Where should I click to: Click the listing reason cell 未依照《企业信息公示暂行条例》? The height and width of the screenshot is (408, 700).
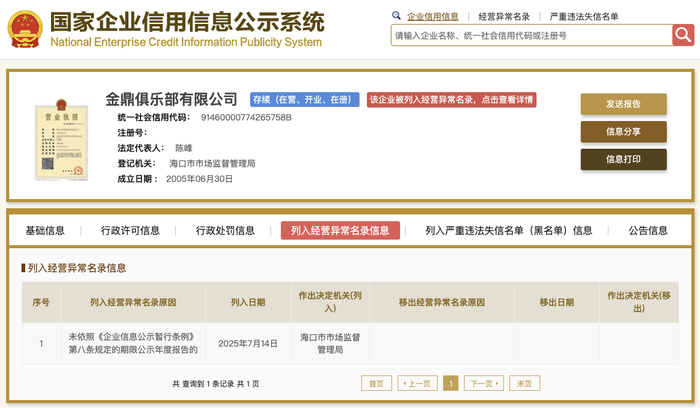click(133, 343)
